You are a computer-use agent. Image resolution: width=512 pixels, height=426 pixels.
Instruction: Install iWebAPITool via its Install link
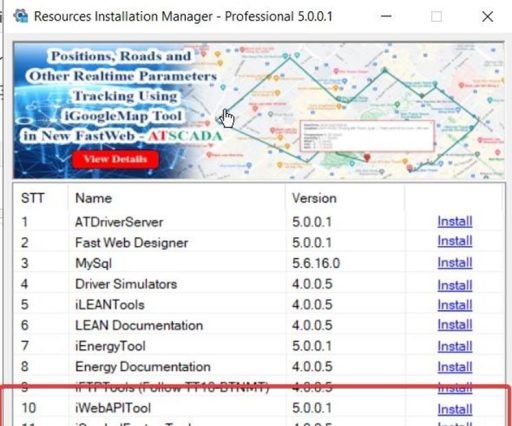(455, 409)
